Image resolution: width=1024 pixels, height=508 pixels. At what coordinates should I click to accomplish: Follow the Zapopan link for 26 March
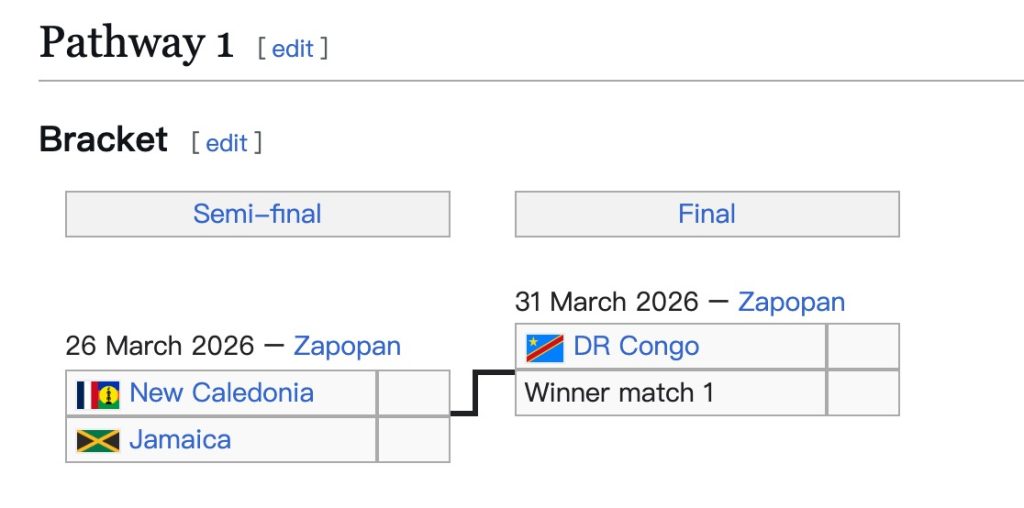tap(347, 346)
